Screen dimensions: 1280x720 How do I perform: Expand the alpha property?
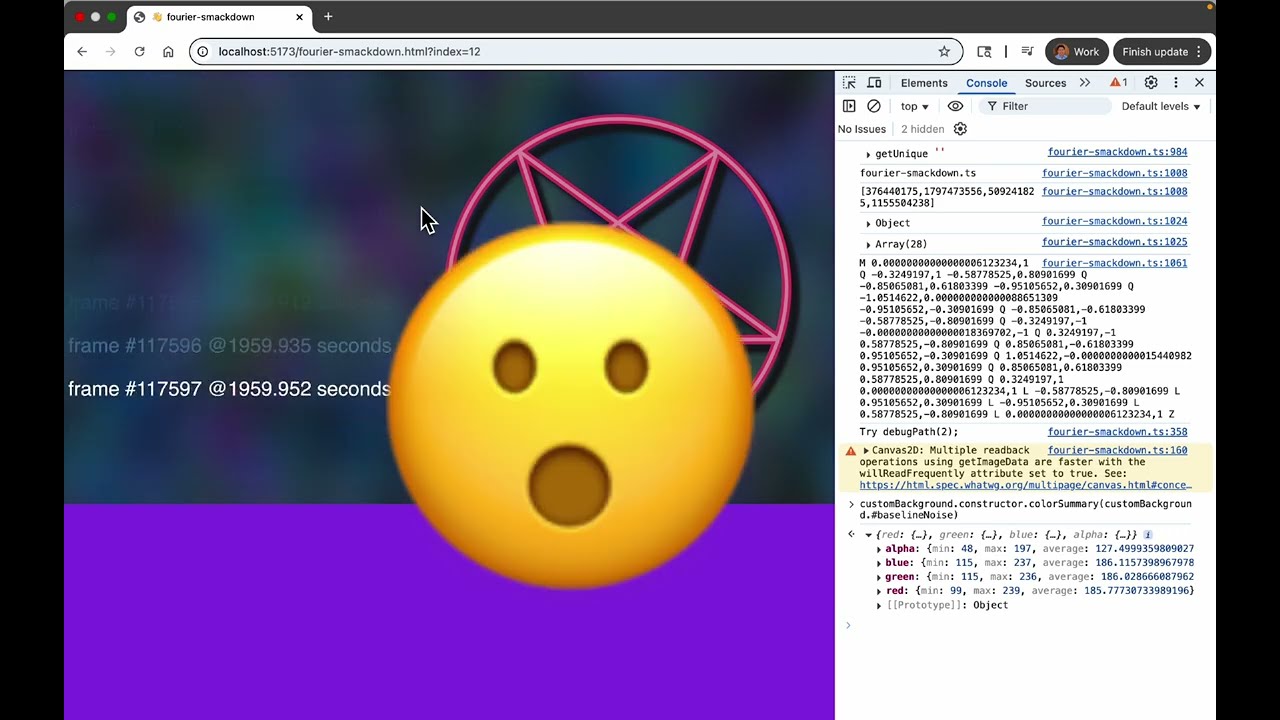879,549
